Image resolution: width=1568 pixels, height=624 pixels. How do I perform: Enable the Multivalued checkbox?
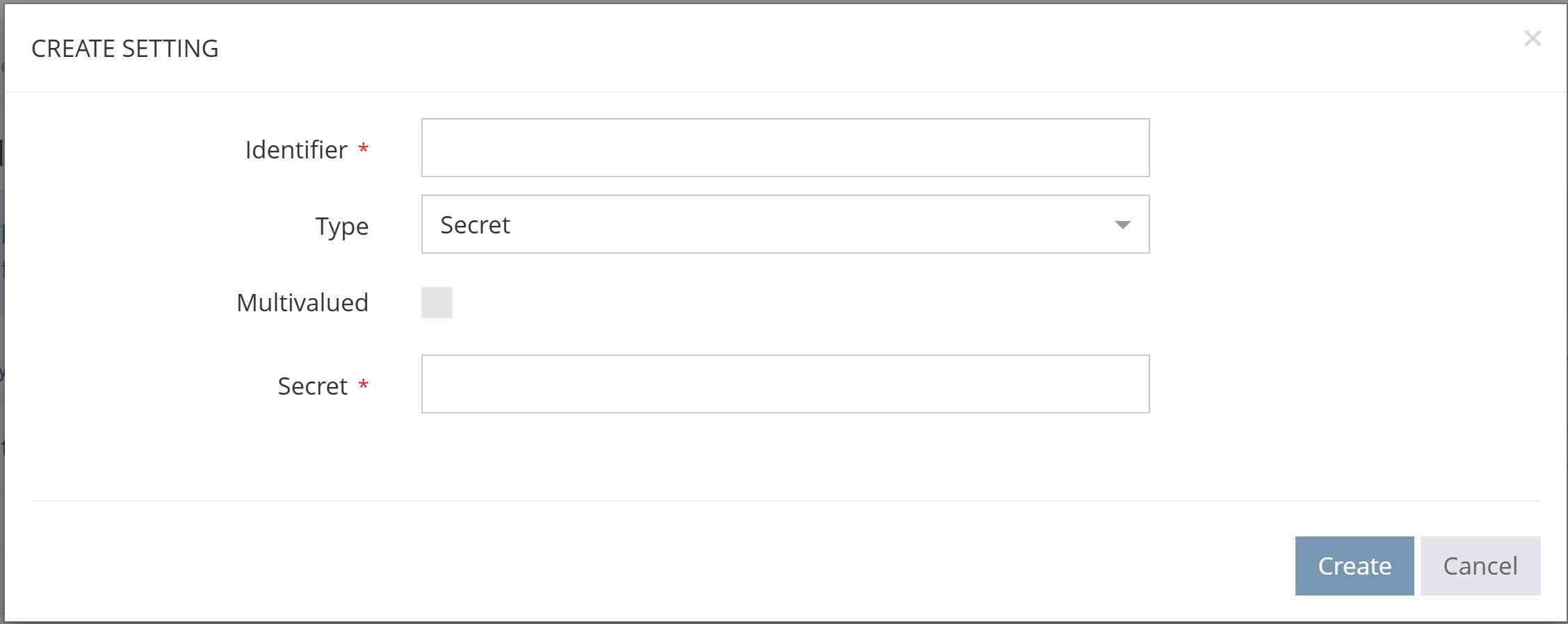tap(437, 302)
